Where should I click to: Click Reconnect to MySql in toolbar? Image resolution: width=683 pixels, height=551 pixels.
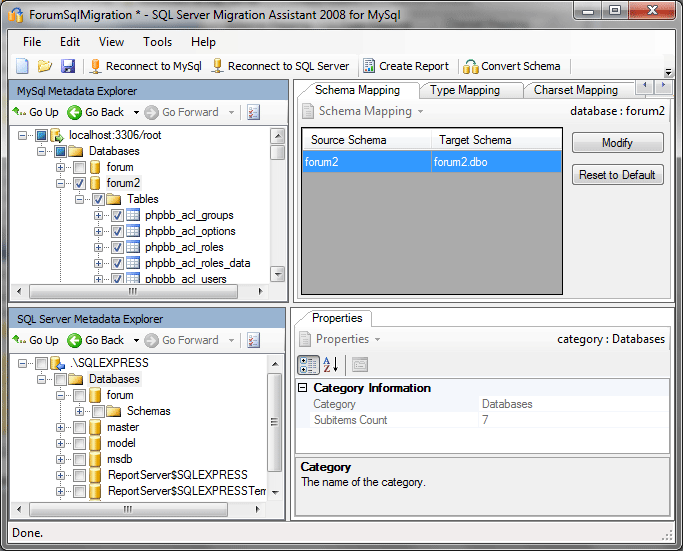click(x=145, y=66)
